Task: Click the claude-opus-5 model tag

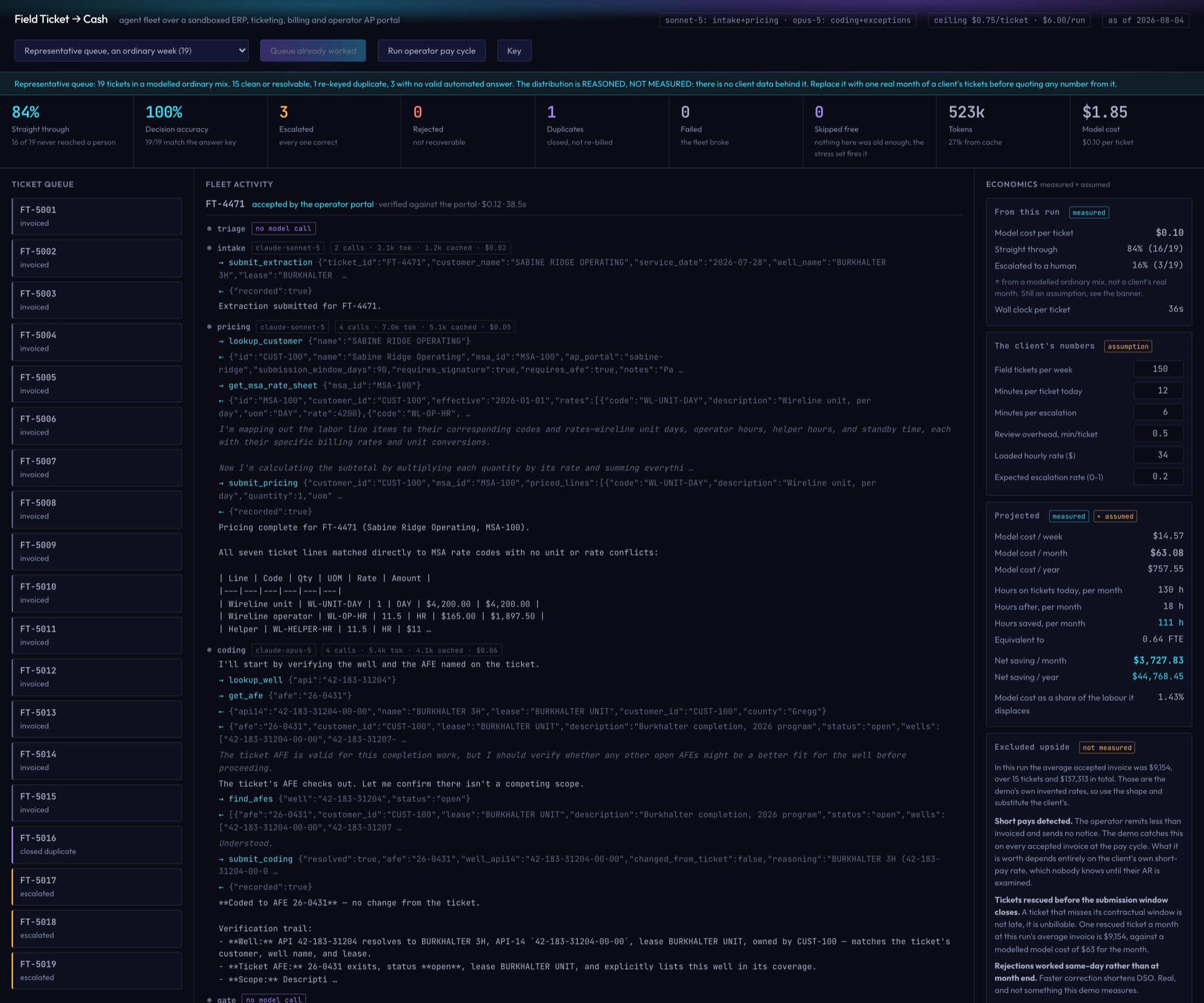Action: point(284,650)
